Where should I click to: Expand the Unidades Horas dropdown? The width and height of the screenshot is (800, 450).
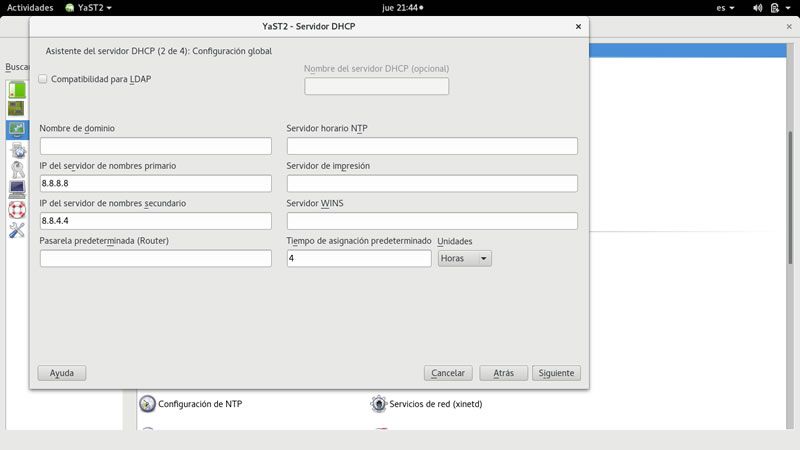[464, 258]
